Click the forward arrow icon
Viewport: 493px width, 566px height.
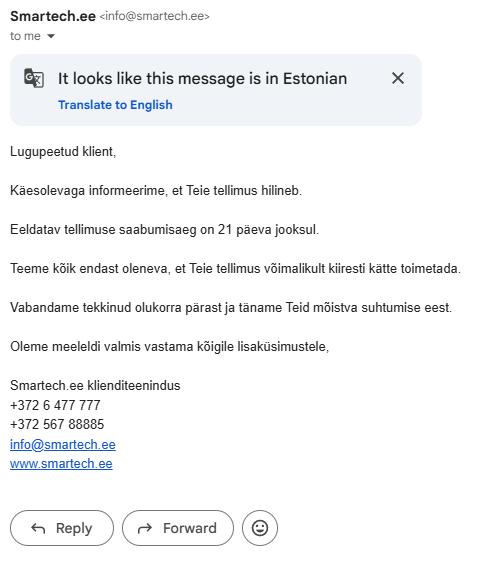coord(145,529)
